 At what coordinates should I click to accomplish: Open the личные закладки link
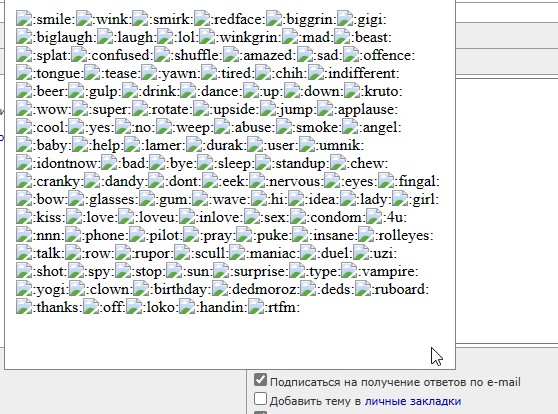click(413, 401)
